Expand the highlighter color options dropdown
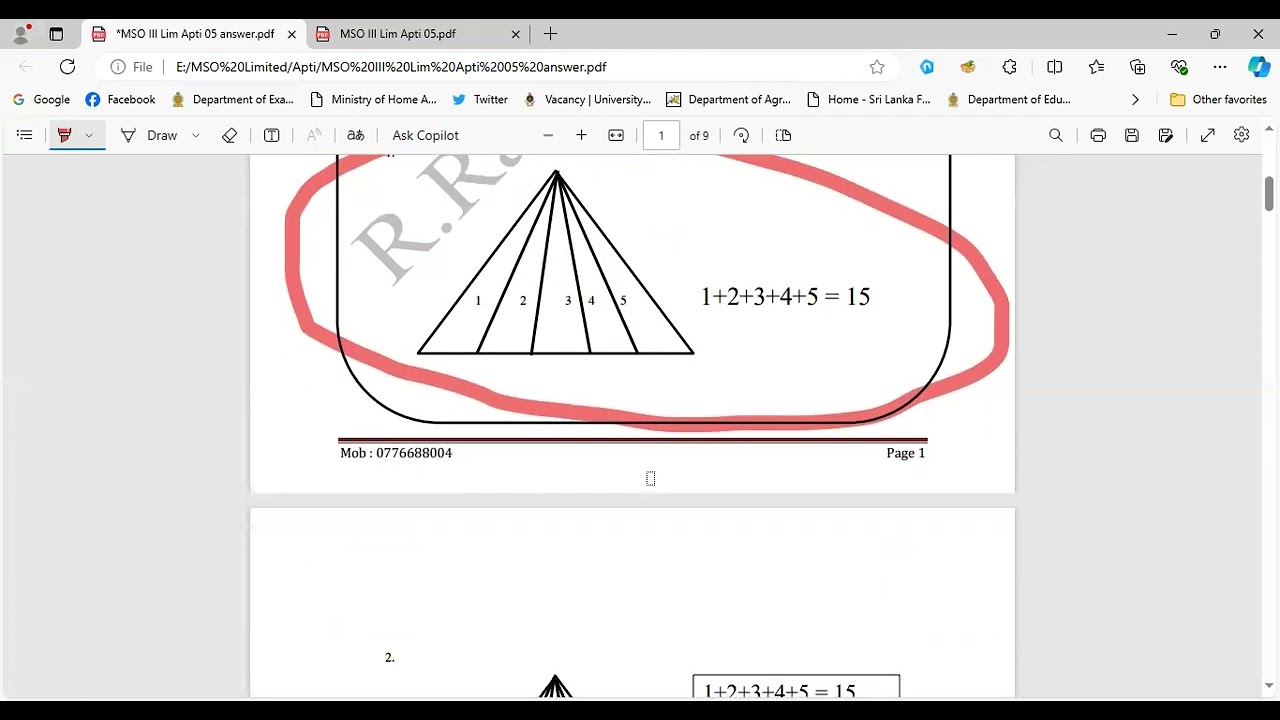Image resolution: width=1280 pixels, height=720 pixels. [x=89, y=135]
